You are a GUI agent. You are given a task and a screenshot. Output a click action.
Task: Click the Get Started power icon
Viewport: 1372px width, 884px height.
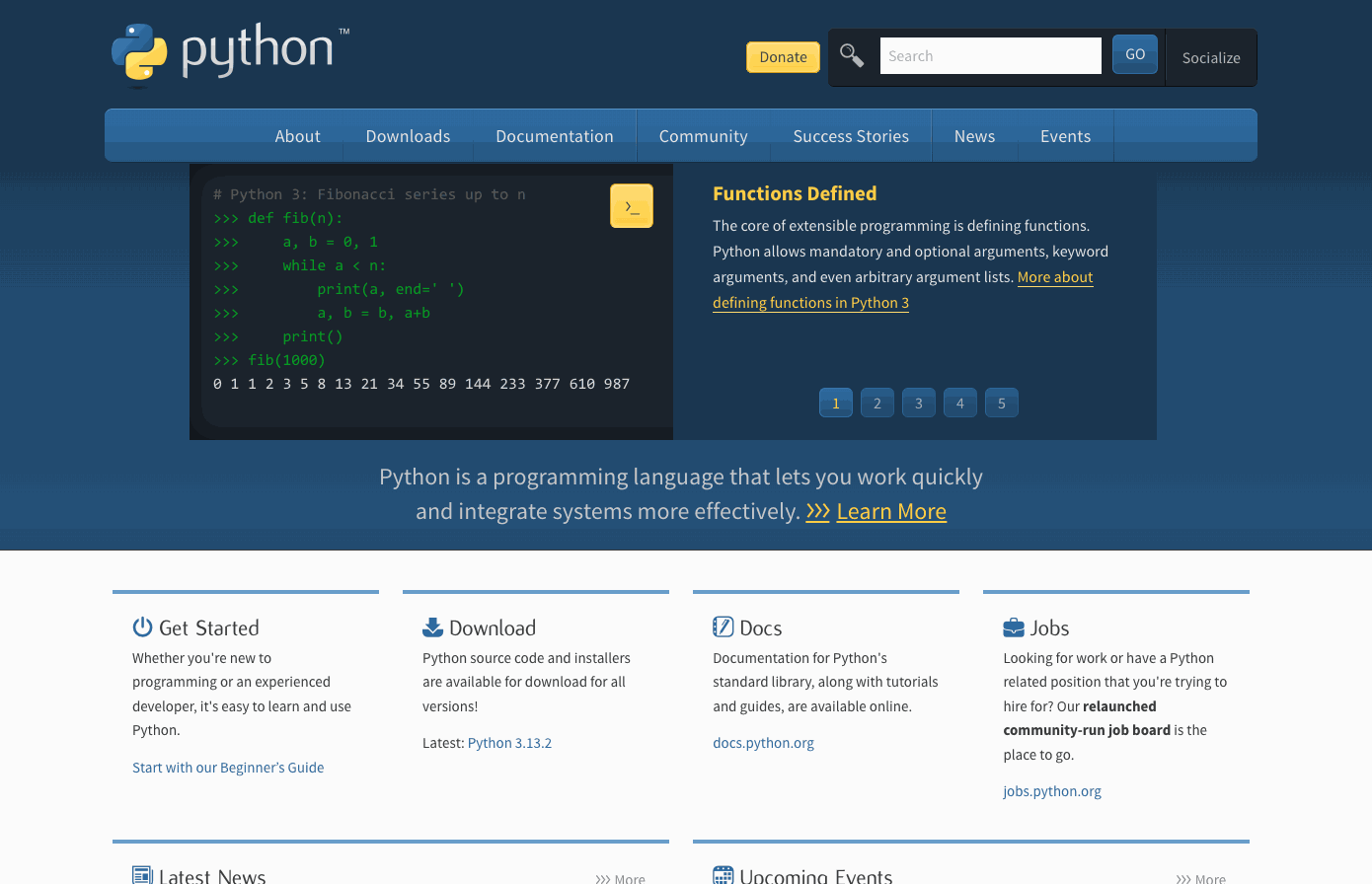click(142, 627)
